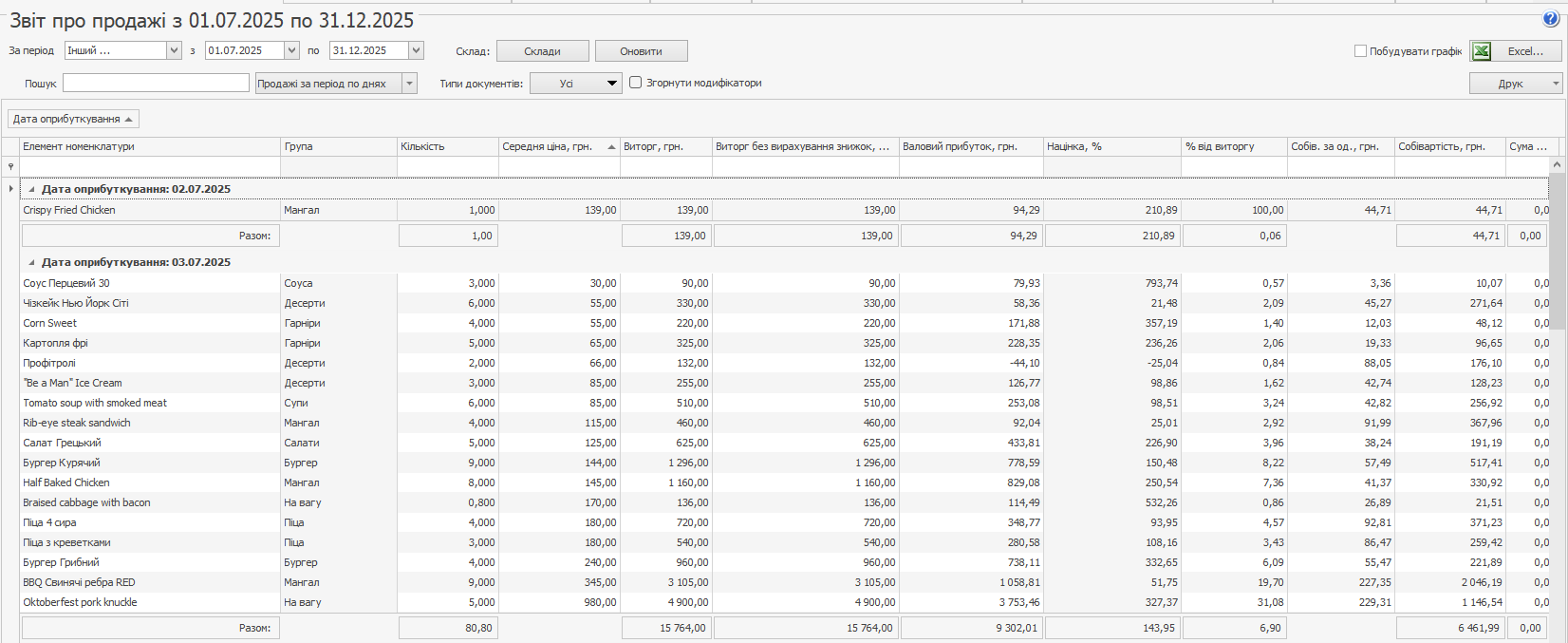Click the row indicator arrow beside 02.07.2025 group
This screenshot has height=643, width=1568.
[10, 189]
